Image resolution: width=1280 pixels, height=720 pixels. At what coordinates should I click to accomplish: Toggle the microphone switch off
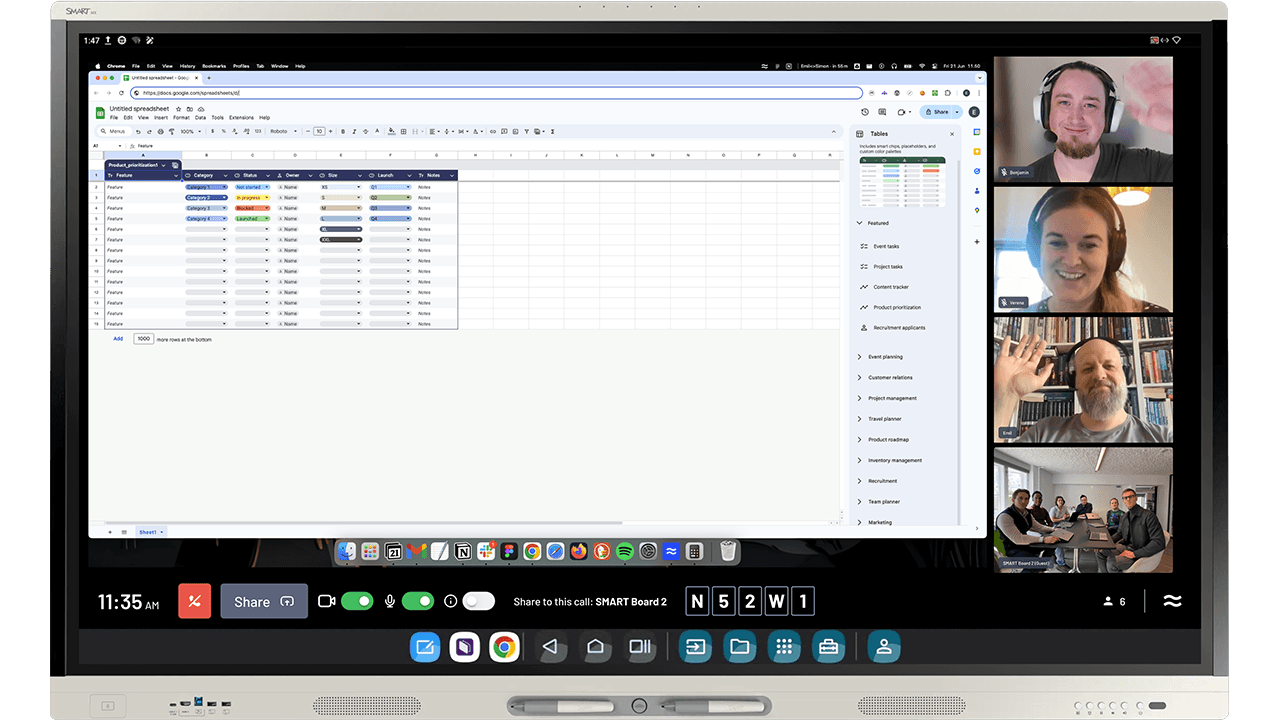[418, 601]
